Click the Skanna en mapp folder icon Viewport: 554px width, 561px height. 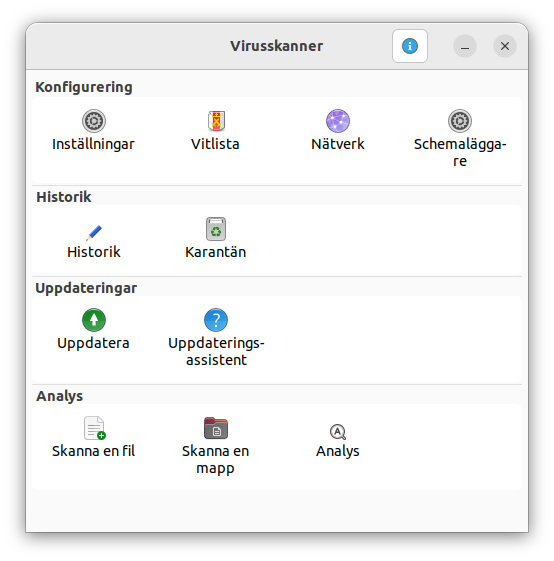(216, 428)
